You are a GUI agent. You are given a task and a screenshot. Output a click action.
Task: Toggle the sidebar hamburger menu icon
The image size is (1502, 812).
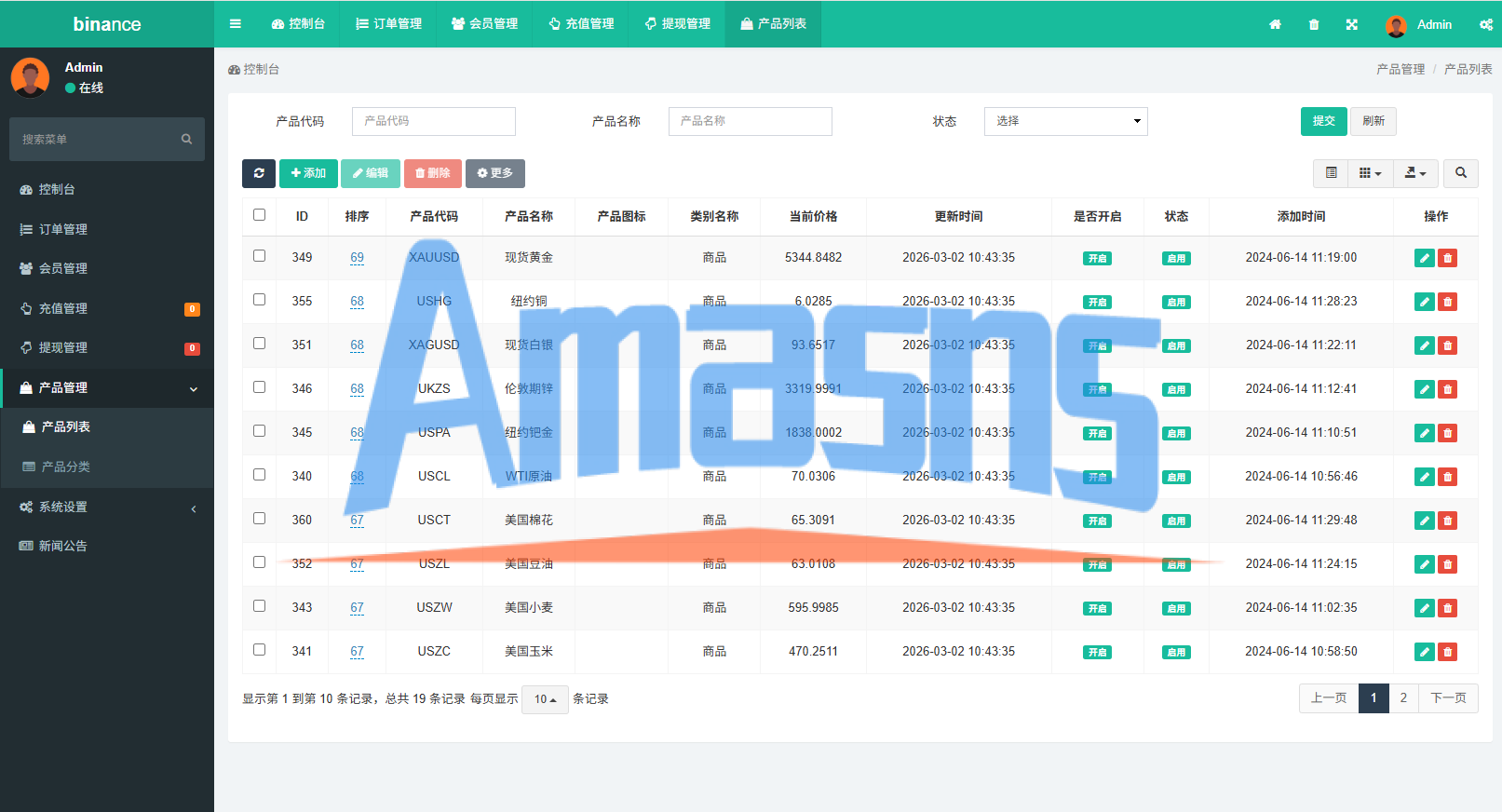click(236, 24)
